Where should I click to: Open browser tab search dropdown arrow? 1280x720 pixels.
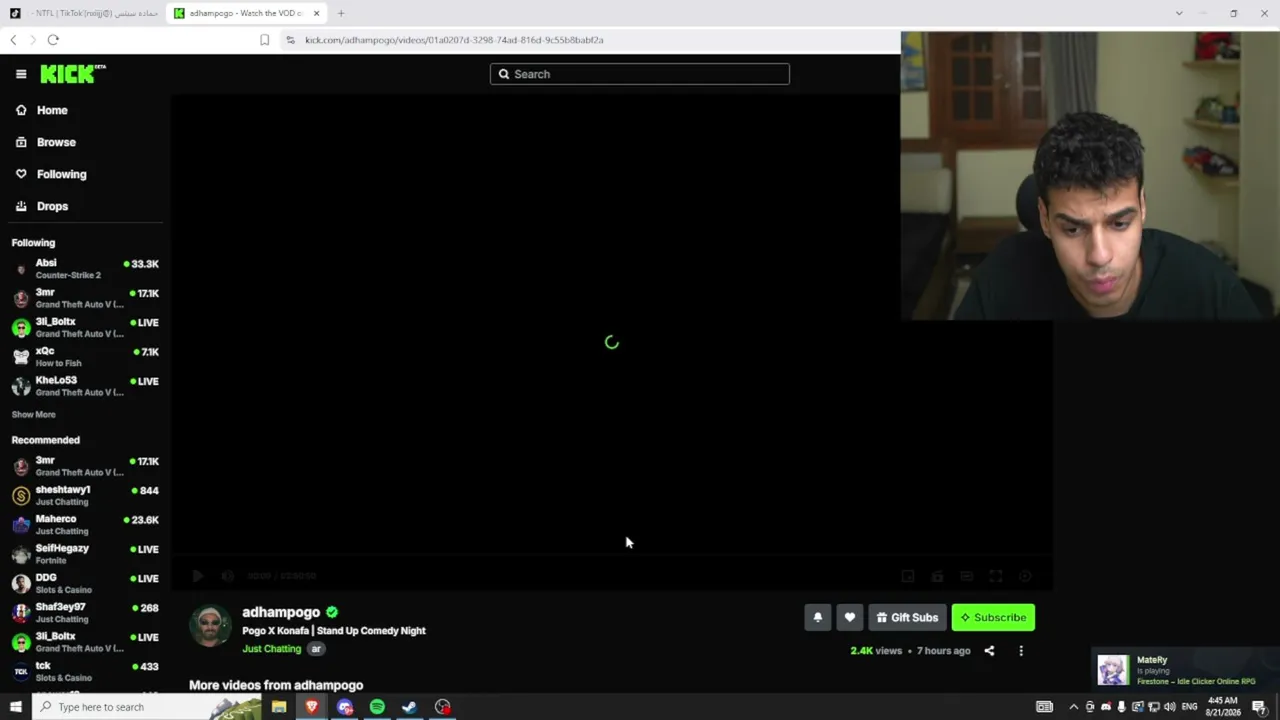1179,13
